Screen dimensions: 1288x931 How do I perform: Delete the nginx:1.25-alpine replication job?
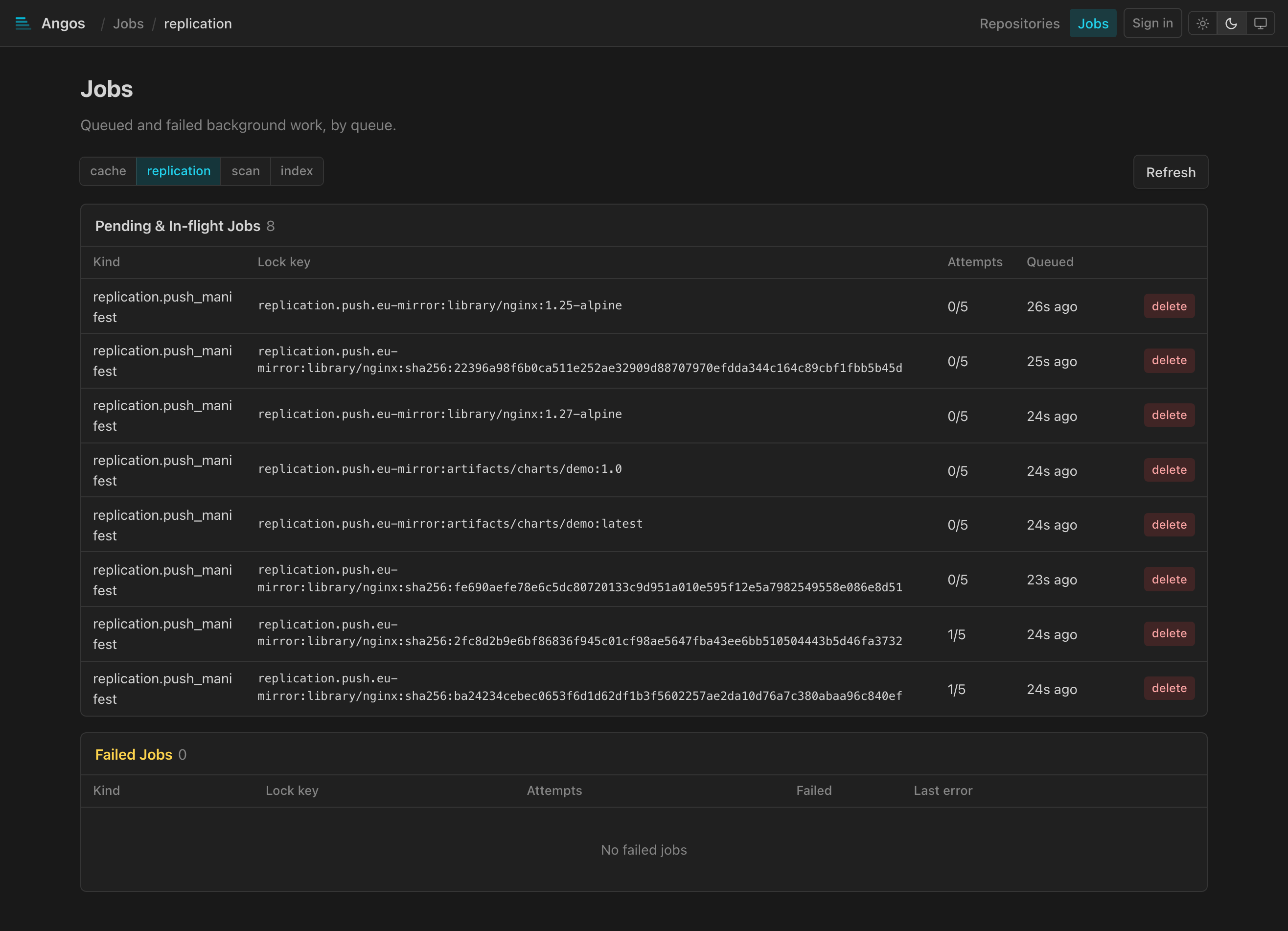[1169, 306]
